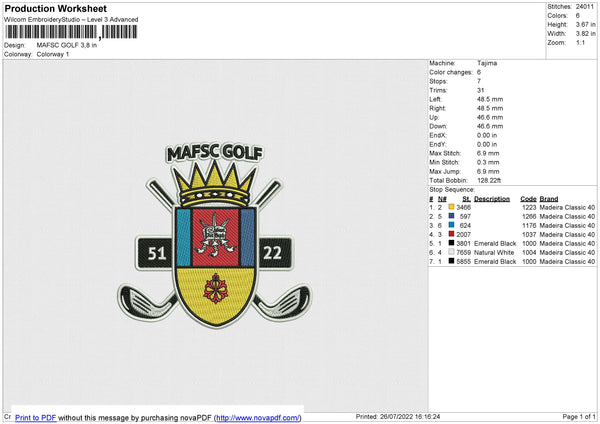The image size is (600, 424).
Task: Click stitch count 5855 in stop 7
Action: 463,261
